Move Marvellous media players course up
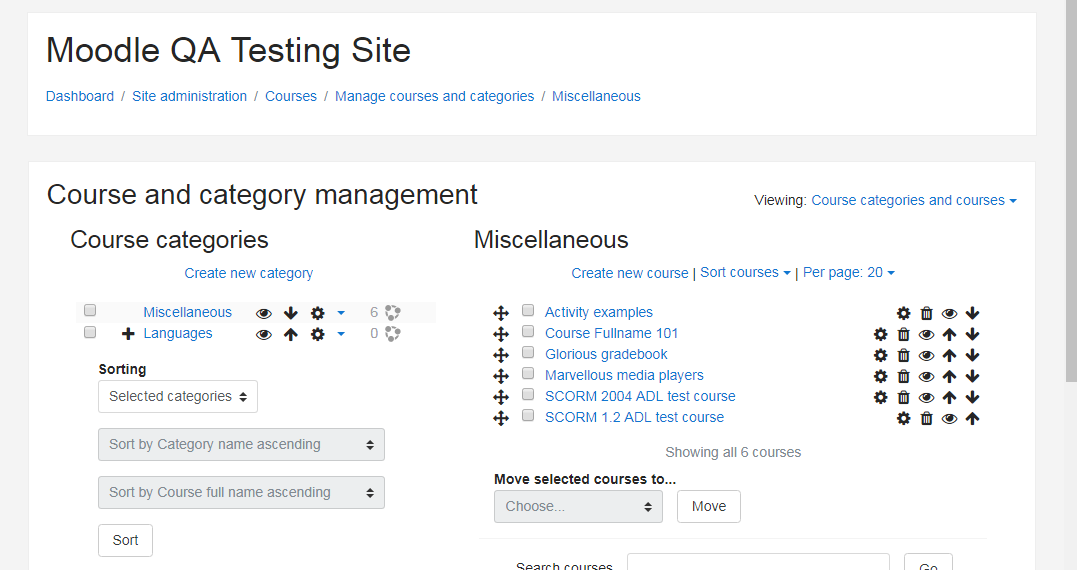 (949, 376)
